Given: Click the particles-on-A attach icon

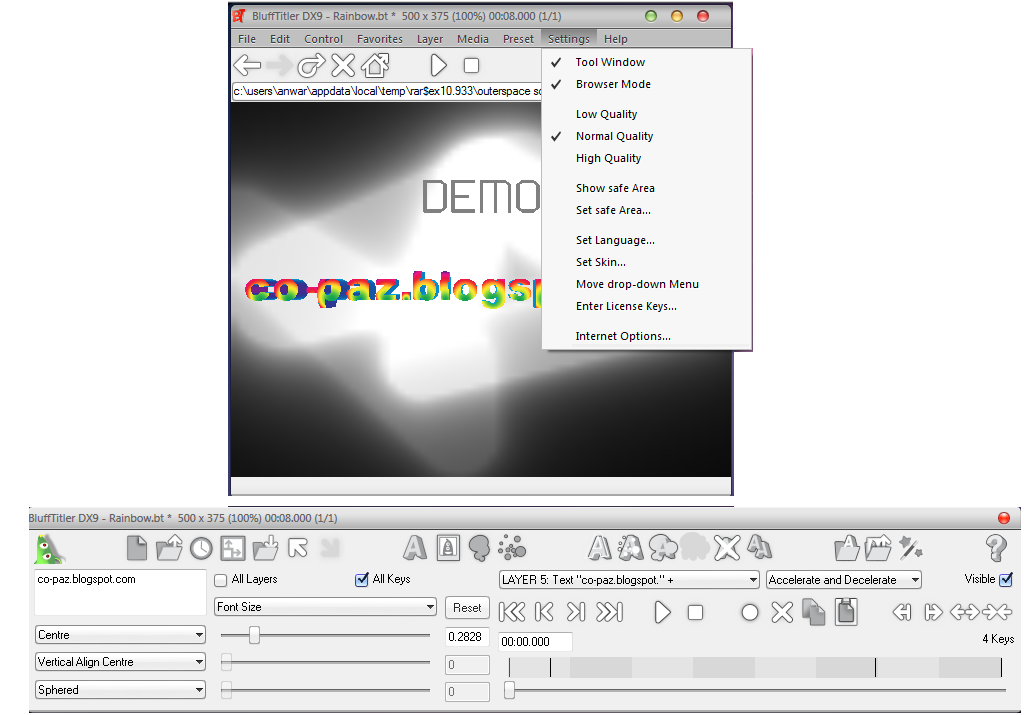Looking at the screenshot, I should coord(630,548).
